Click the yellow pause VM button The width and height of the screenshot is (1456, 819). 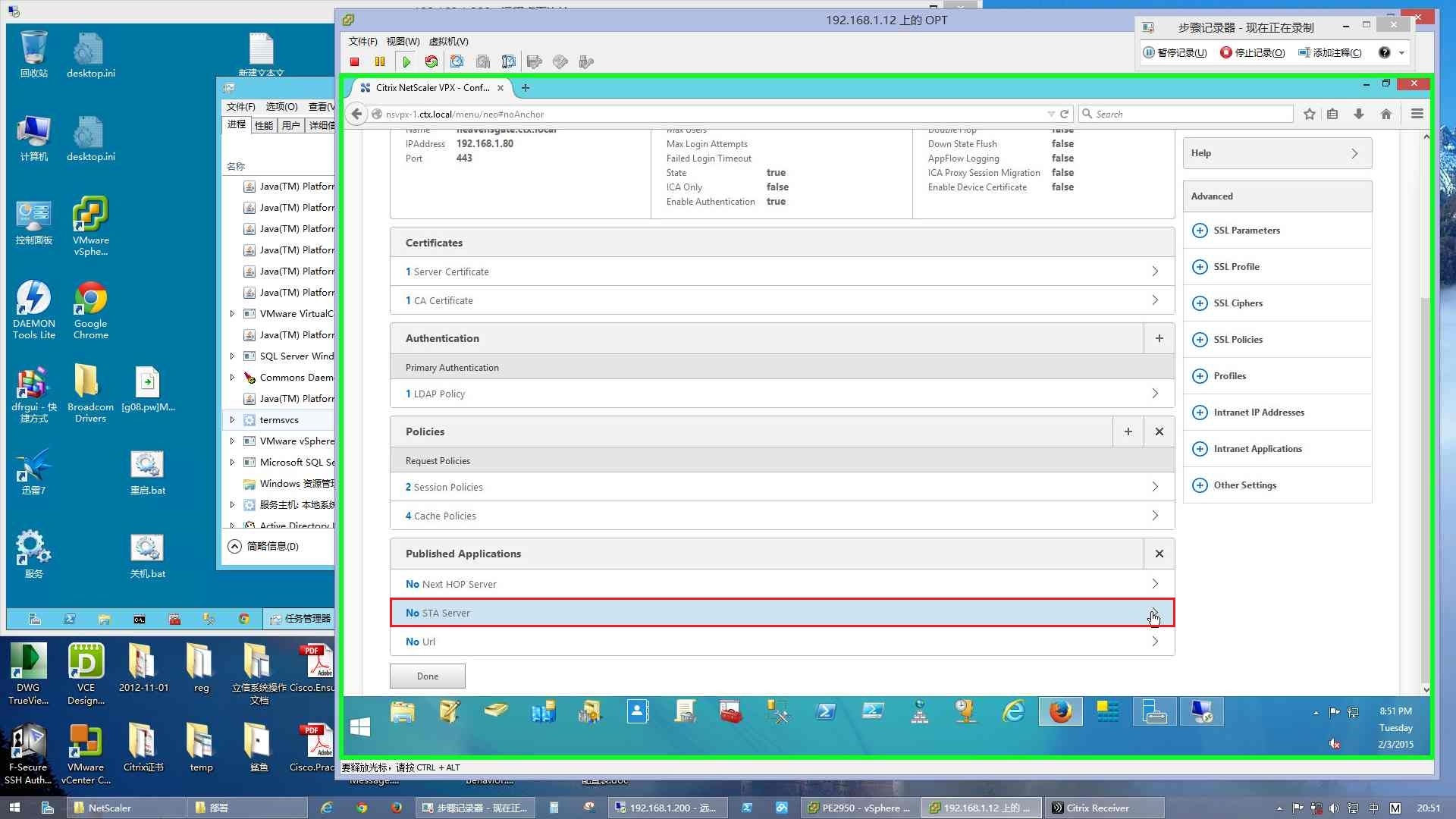380,61
